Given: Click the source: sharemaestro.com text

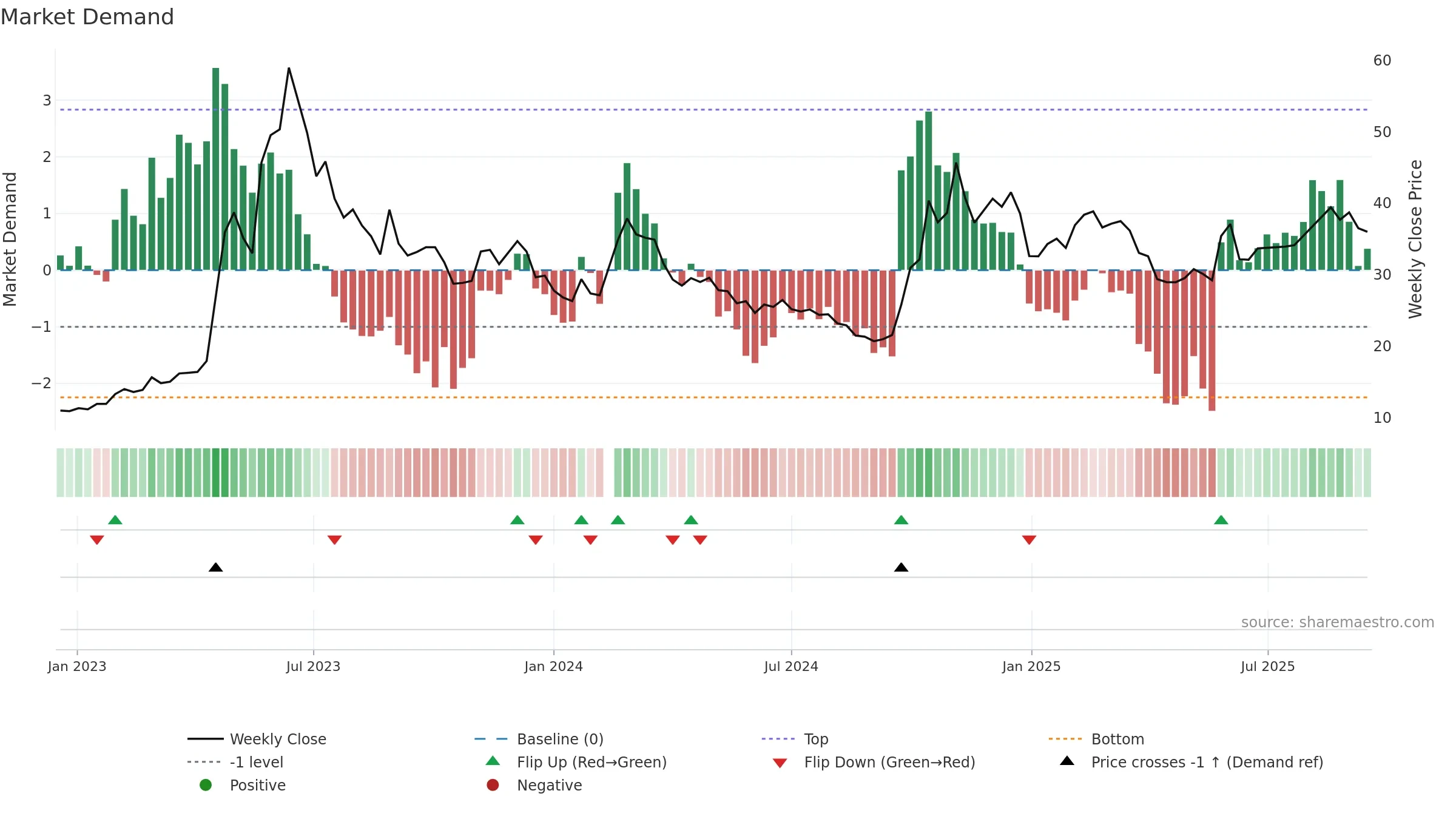Looking at the screenshot, I should 1338,622.
